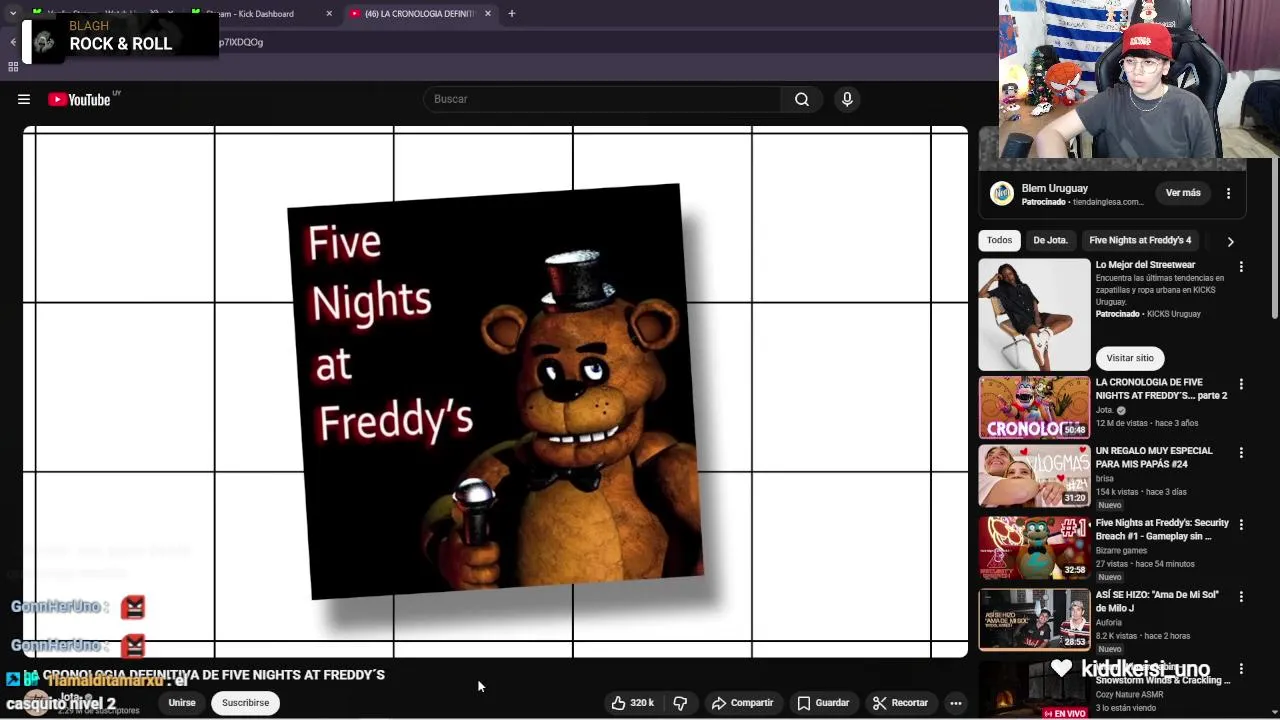Clip the video with Recortar

(x=900, y=703)
